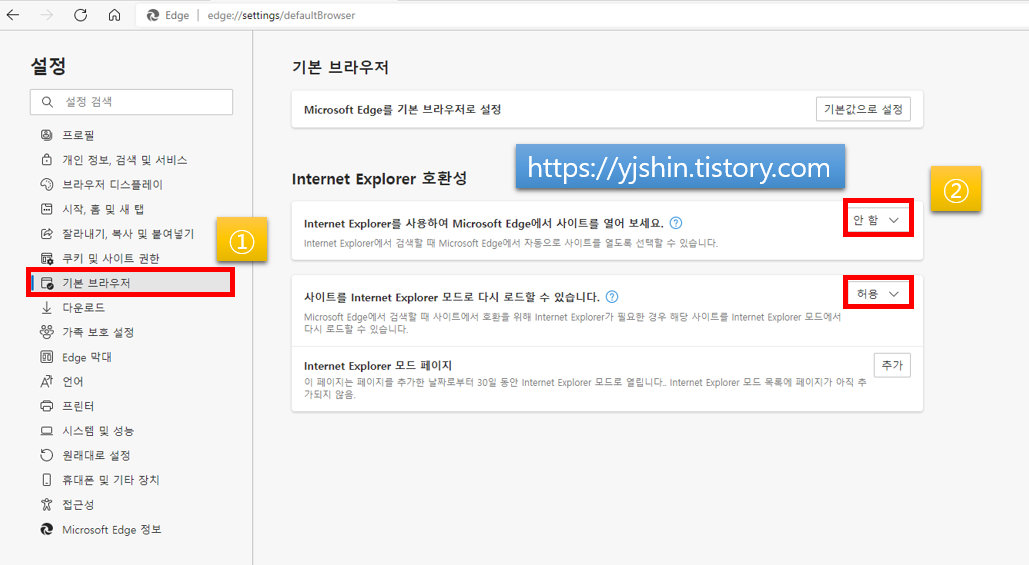Focus the 설정 검색 search field
The width and height of the screenshot is (1029, 565).
[x=131, y=102]
